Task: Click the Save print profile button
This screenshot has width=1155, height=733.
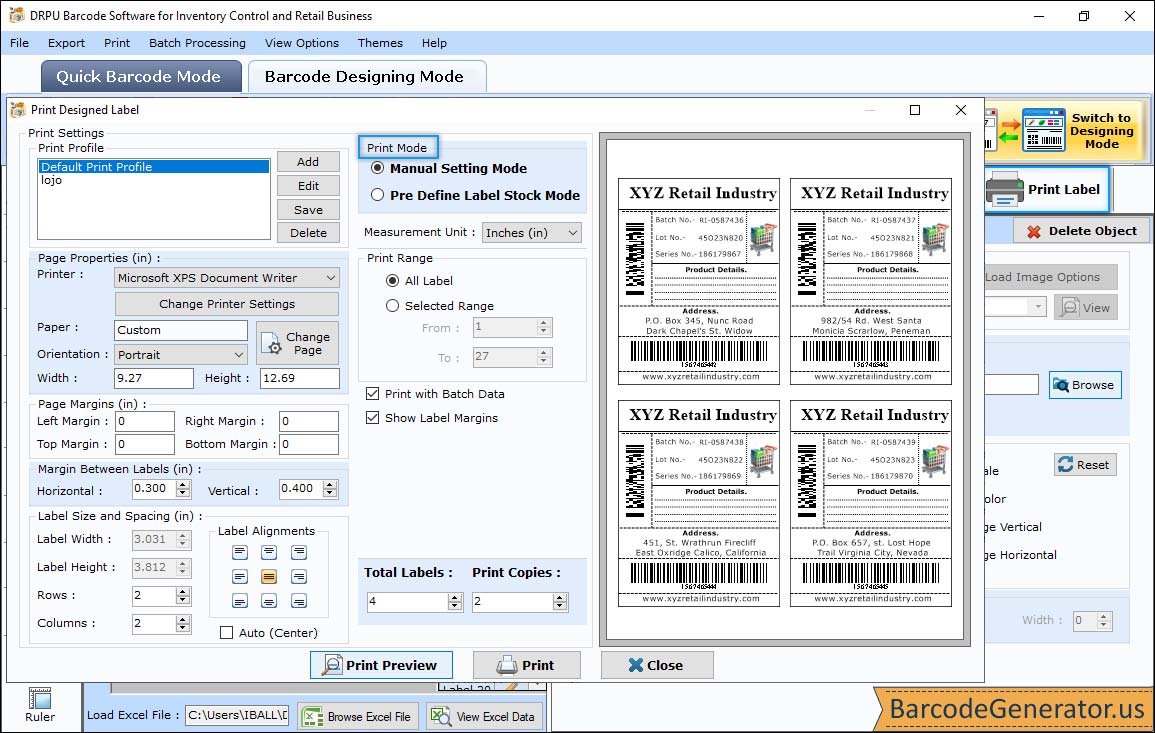Action: pos(308,210)
